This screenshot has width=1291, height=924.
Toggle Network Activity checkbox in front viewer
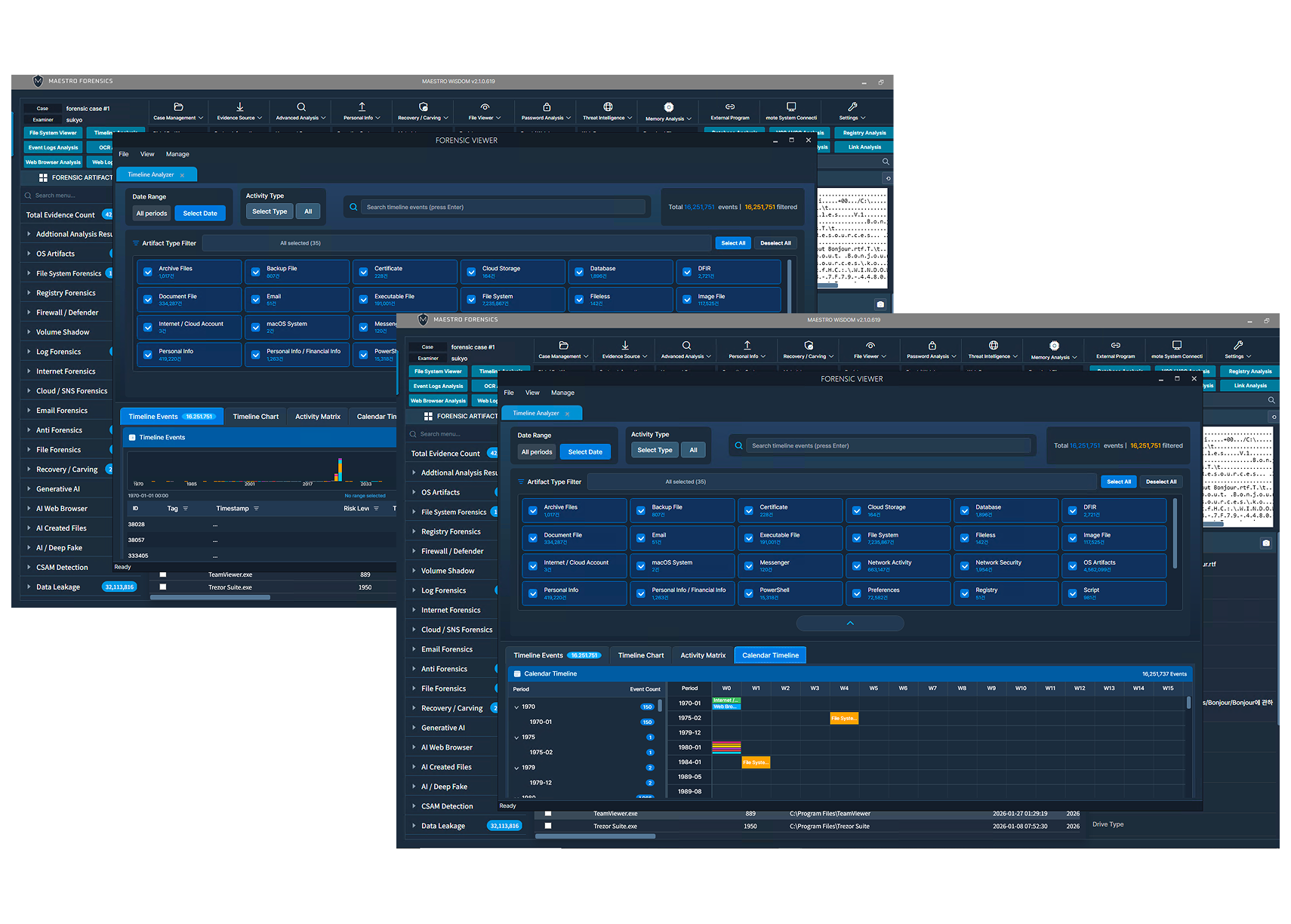857,565
